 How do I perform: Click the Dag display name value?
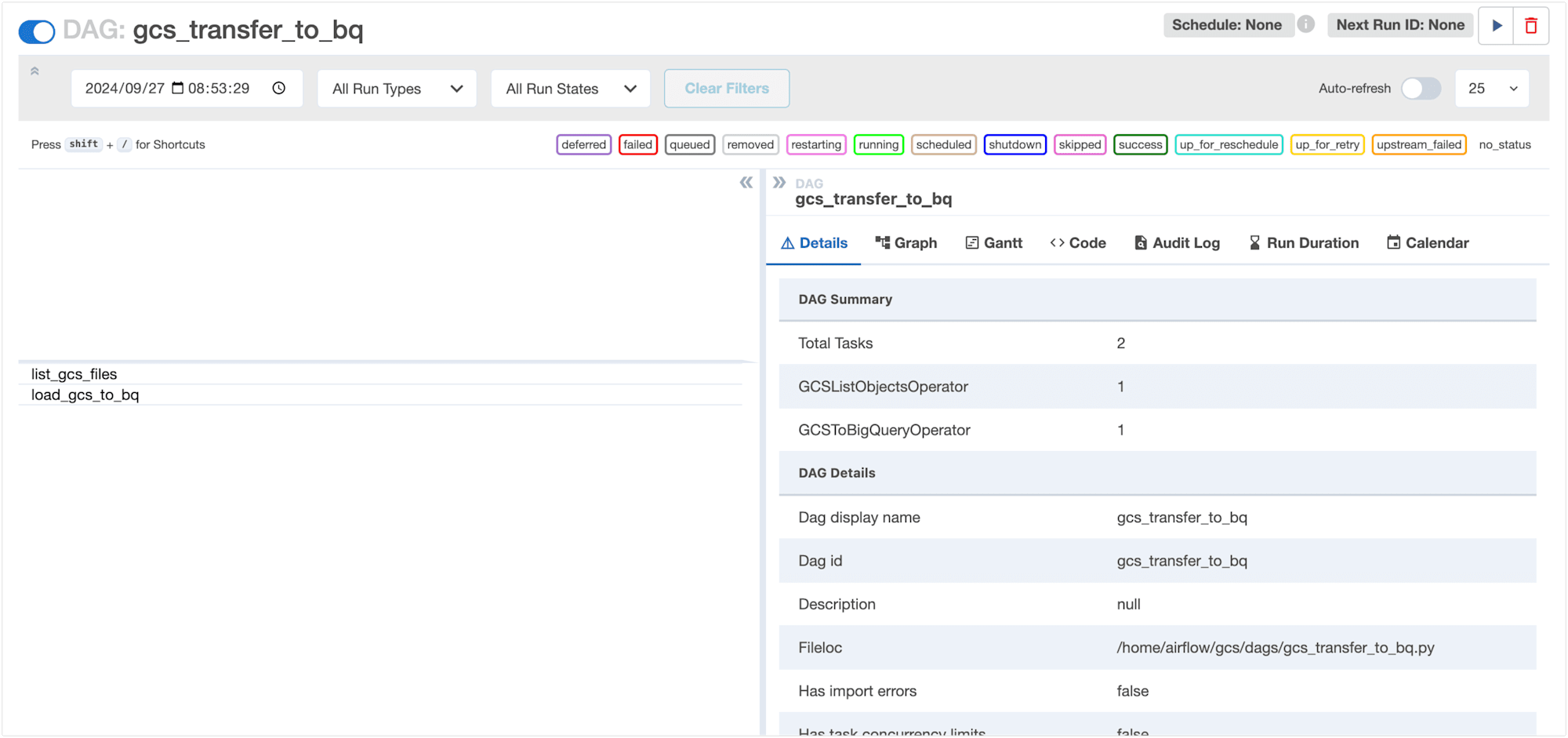coord(1181,518)
